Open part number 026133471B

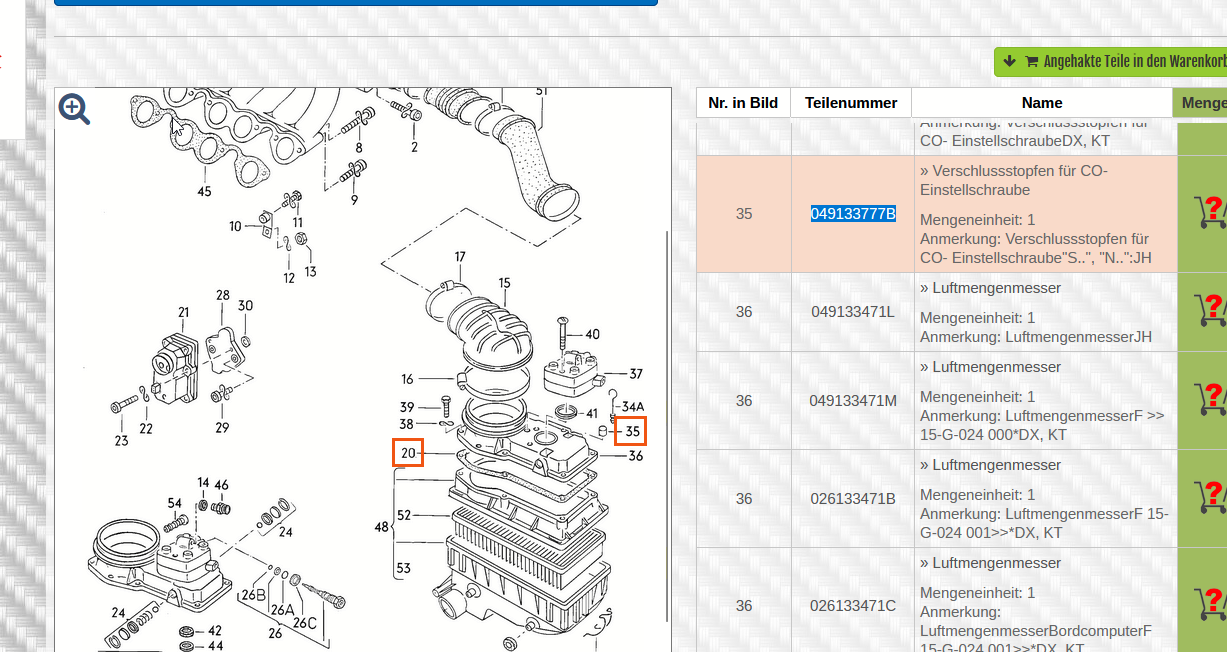[852, 499]
